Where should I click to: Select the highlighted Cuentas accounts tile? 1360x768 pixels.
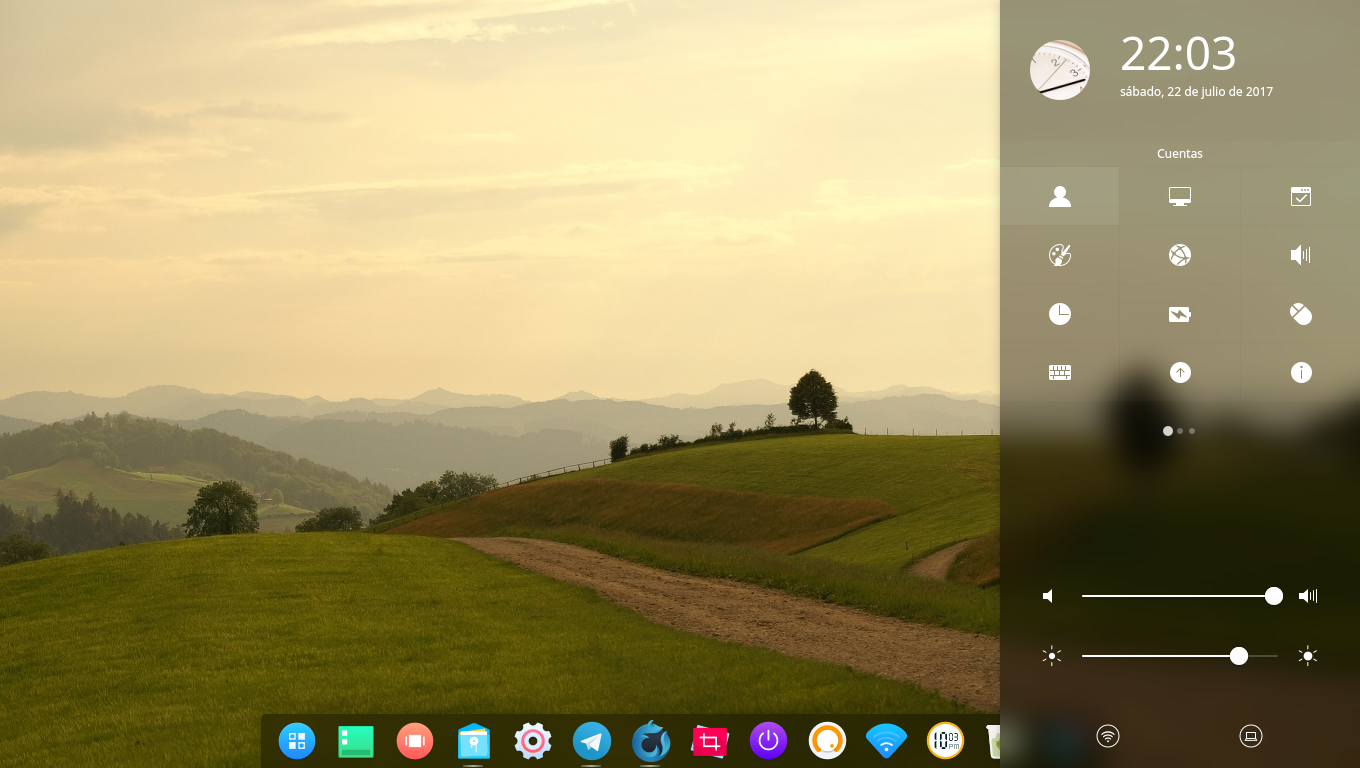pos(1060,196)
